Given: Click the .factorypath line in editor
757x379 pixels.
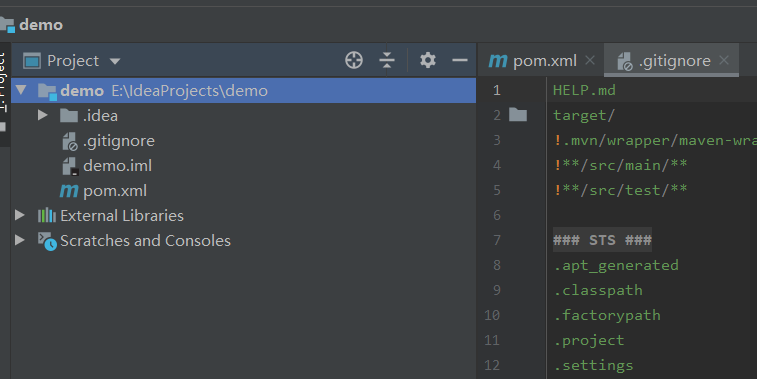Looking at the screenshot, I should 607,316.
